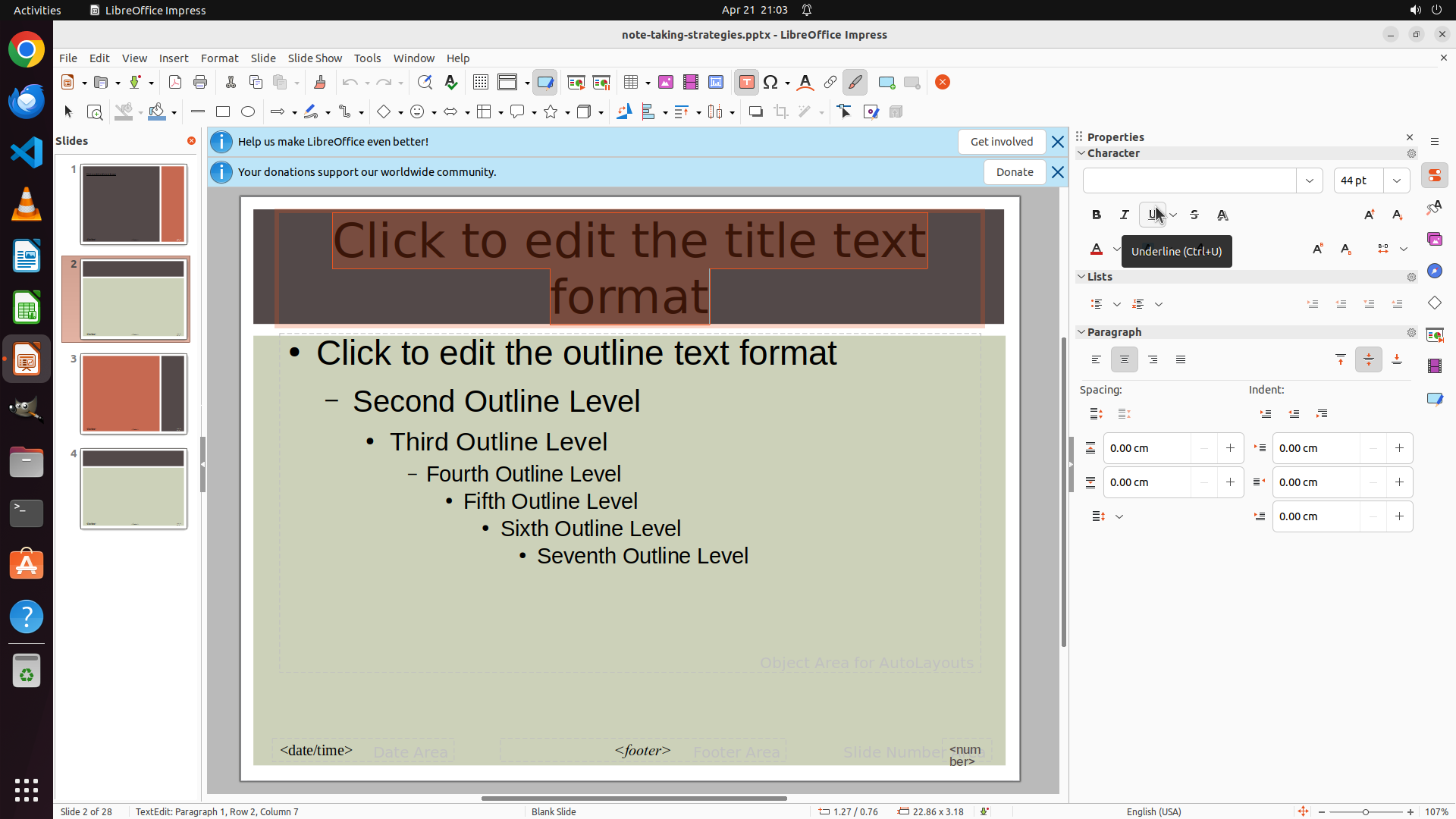This screenshot has height=819, width=1456.
Task: Open the font name dropdown arrow
Action: (x=1309, y=180)
